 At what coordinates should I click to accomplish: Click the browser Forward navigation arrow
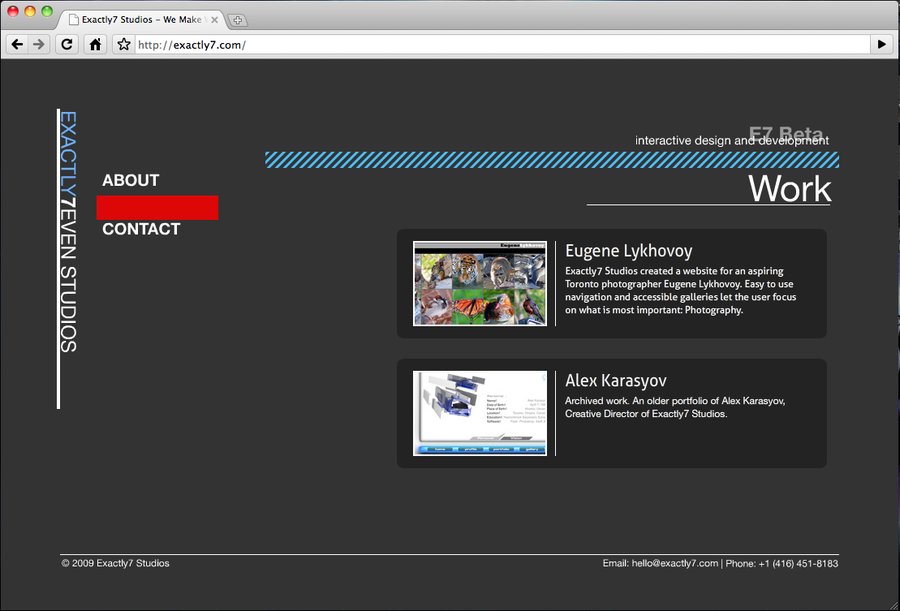38,44
